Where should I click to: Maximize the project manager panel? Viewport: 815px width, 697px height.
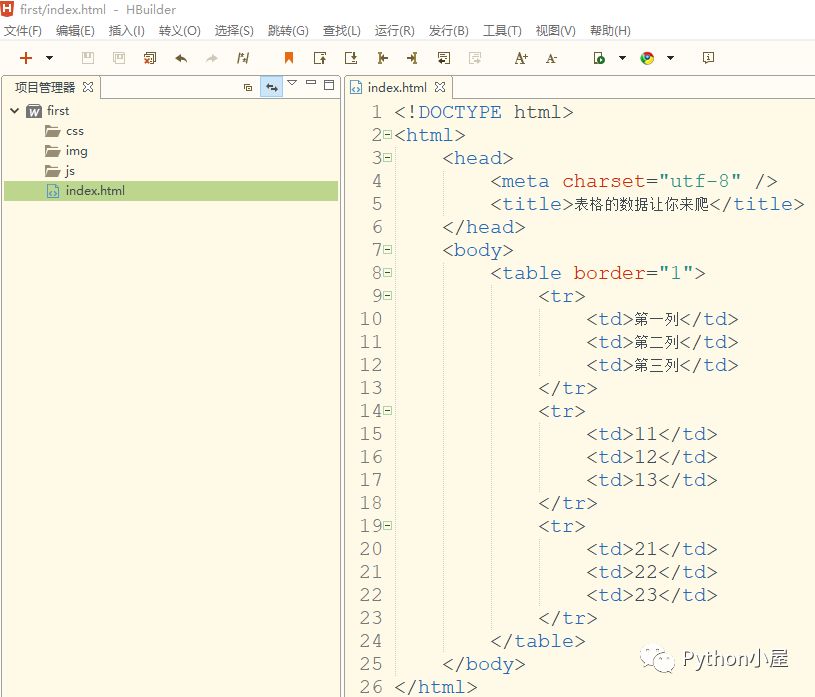point(329,85)
